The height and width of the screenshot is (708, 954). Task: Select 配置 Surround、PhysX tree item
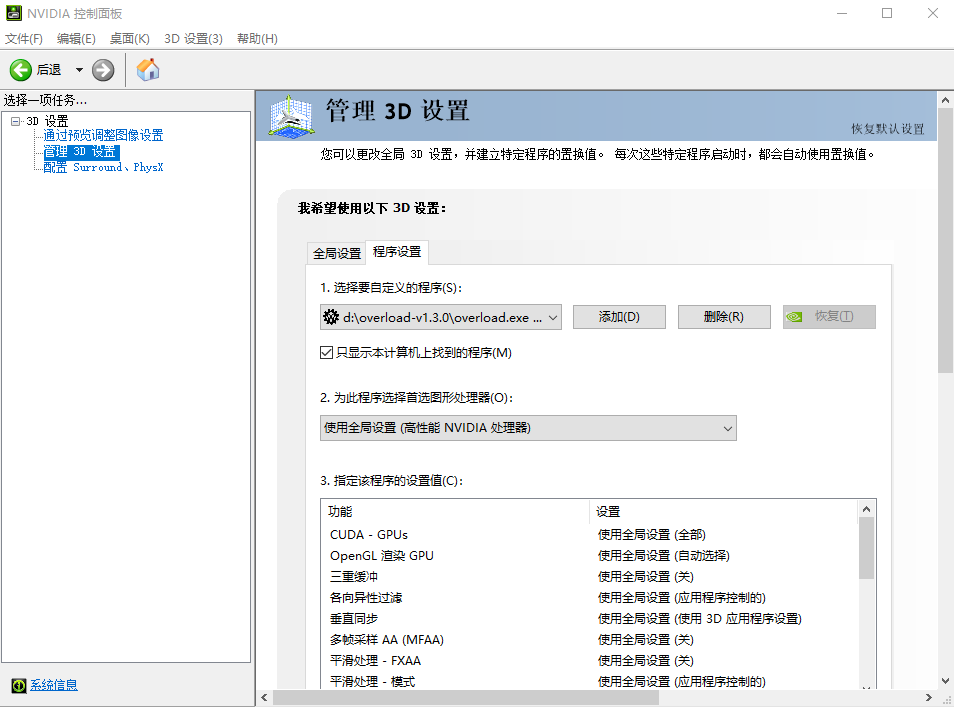click(x=103, y=167)
